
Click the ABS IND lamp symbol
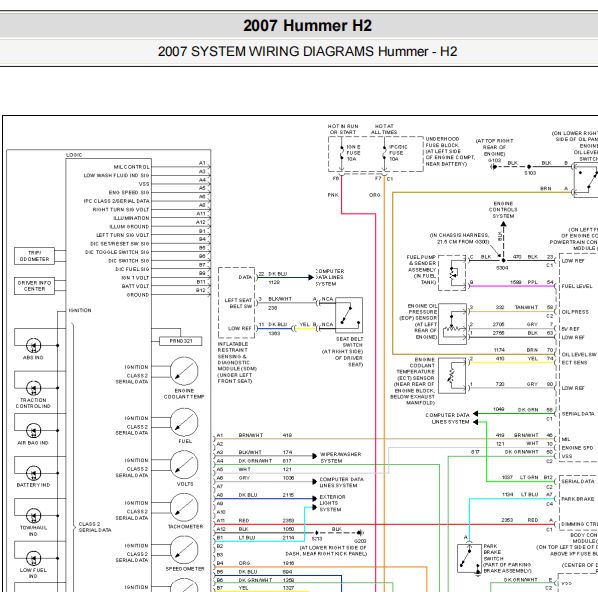pyautogui.click(x=33, y=346)
